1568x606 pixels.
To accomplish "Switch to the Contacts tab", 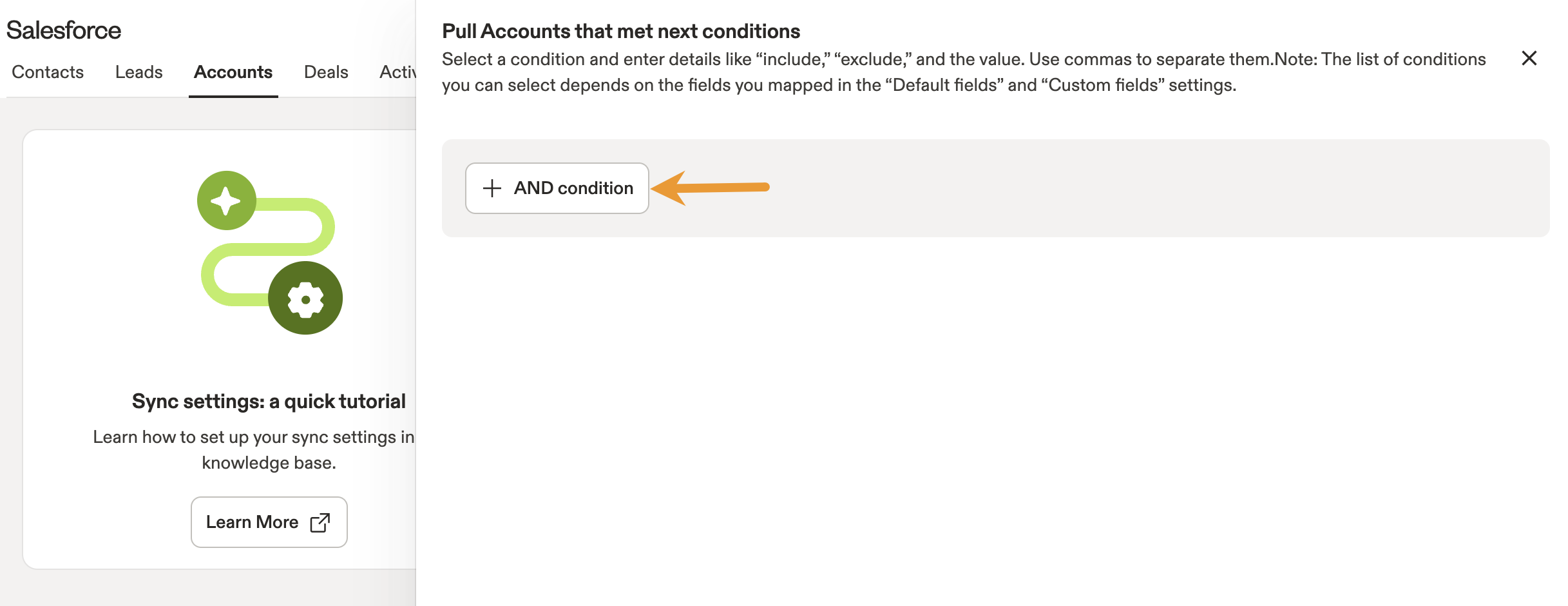I will 48,72.
